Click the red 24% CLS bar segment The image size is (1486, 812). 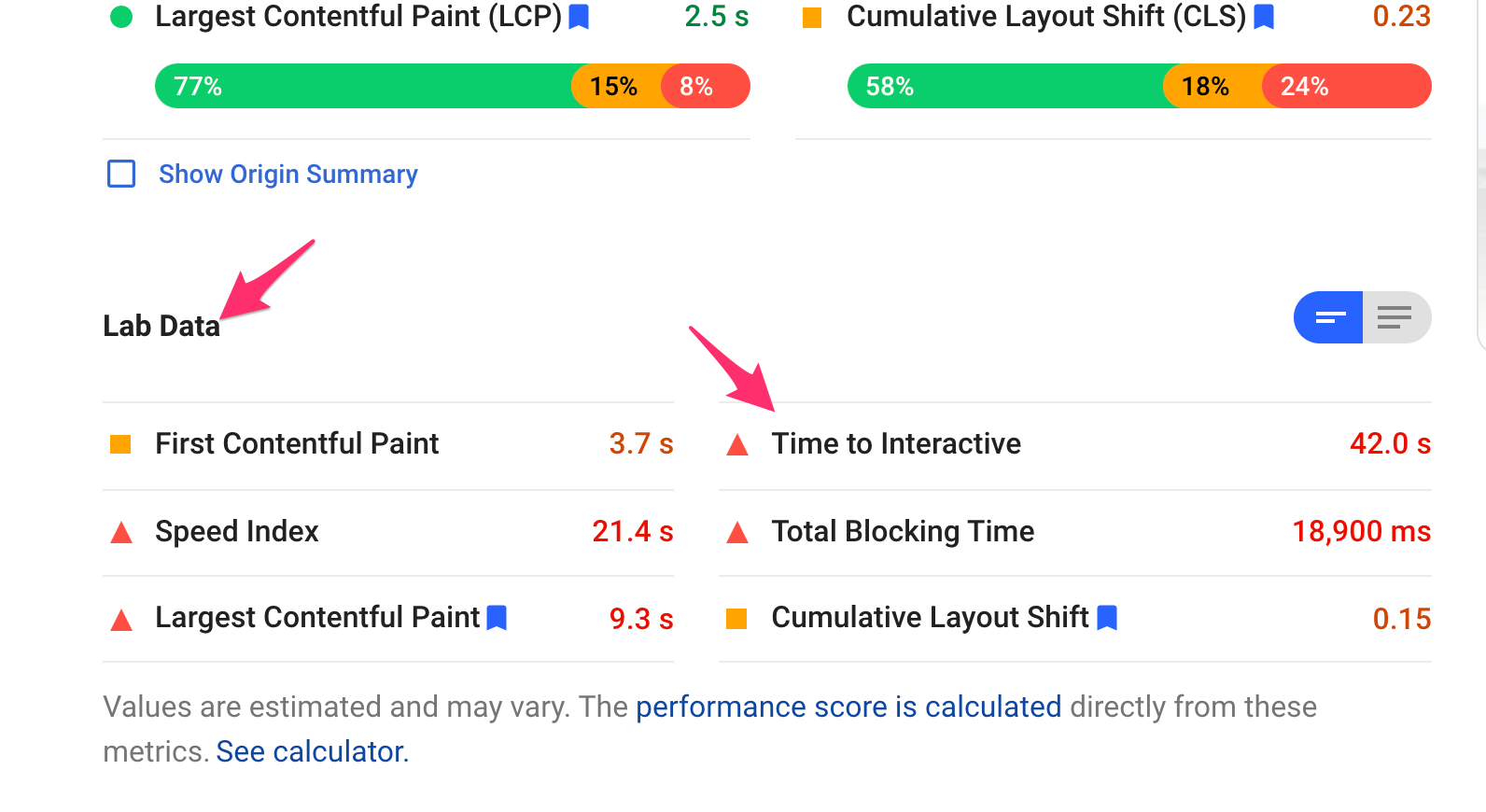1347,86
